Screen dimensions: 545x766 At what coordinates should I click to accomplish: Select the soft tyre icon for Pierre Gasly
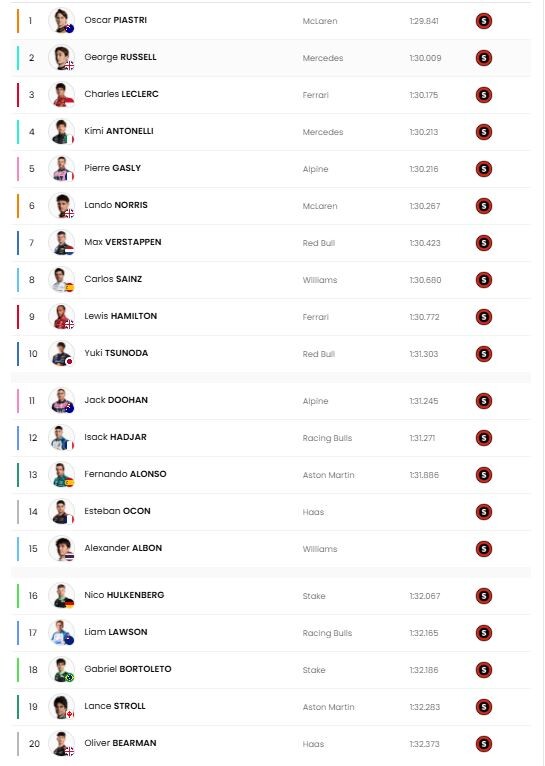483,169
